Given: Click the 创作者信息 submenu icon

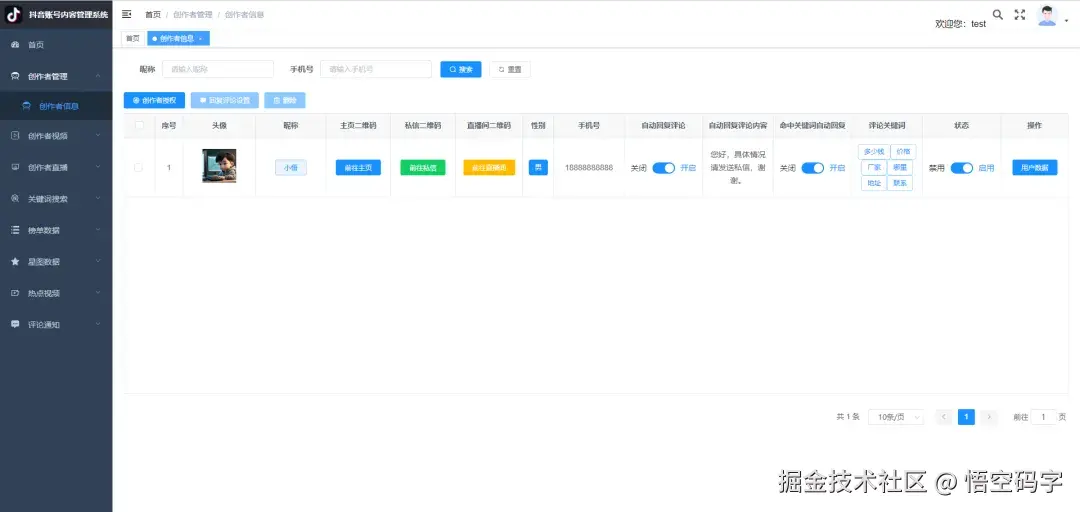Looking at the screenshot, I should pyautogui.click(x=26, y=106).
